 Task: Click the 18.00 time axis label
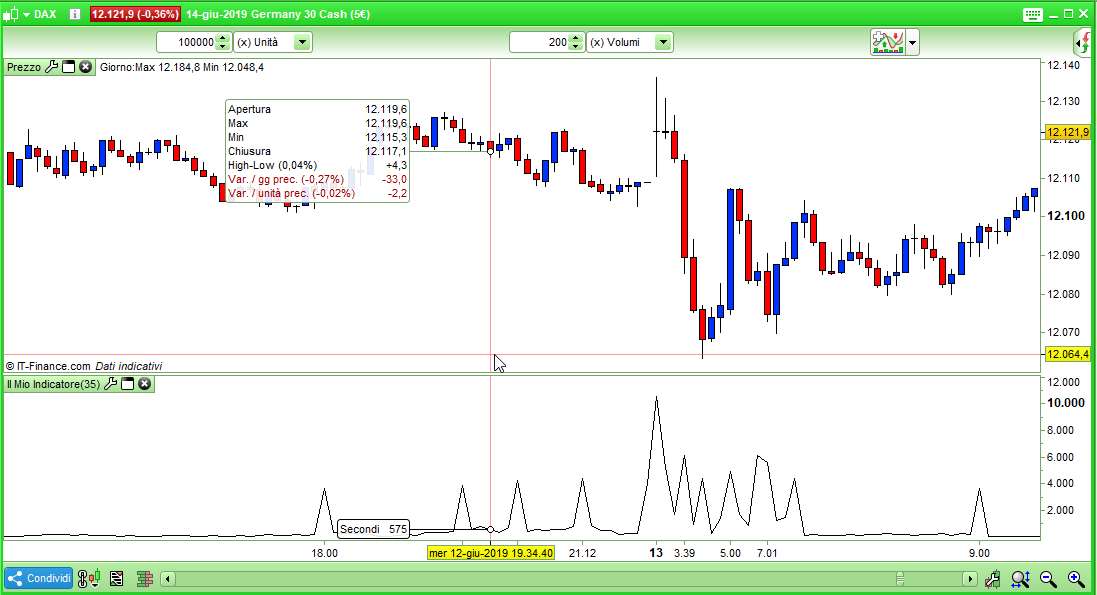click(x=325, y=553)
